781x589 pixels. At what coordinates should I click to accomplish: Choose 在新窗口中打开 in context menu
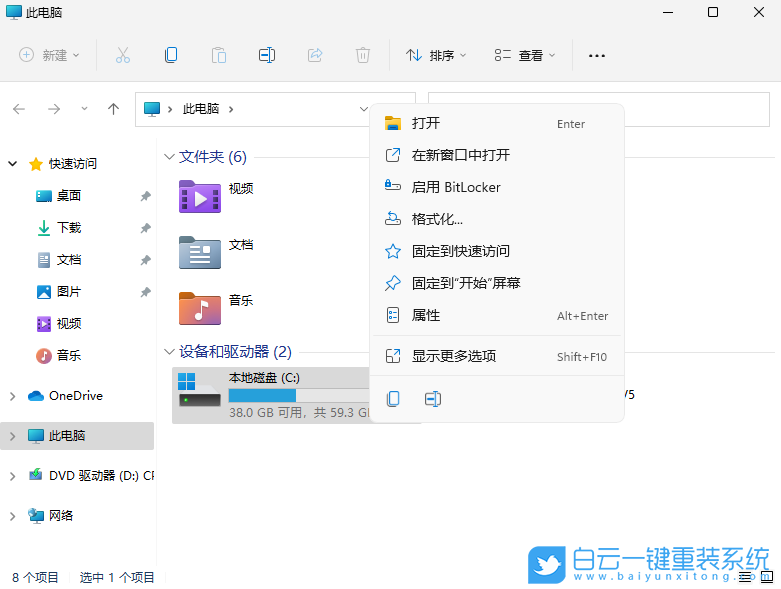click(498, 155)
